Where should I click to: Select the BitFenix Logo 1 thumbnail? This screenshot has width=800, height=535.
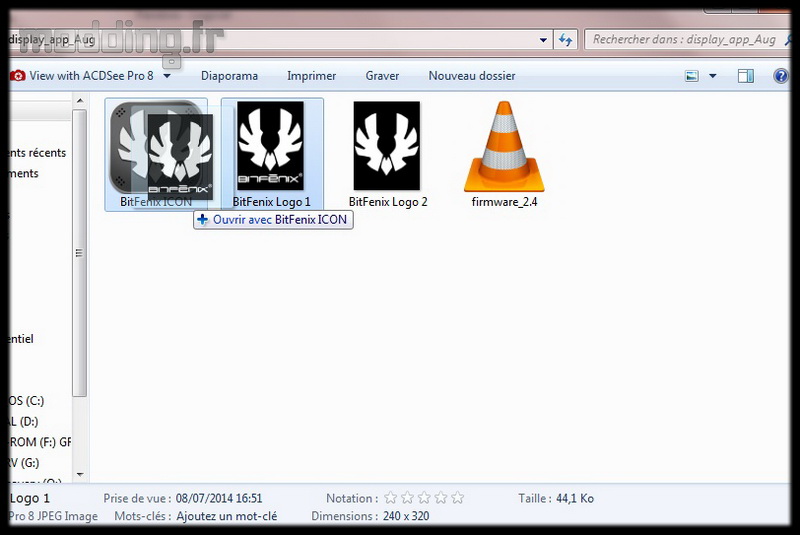point(270,145)
